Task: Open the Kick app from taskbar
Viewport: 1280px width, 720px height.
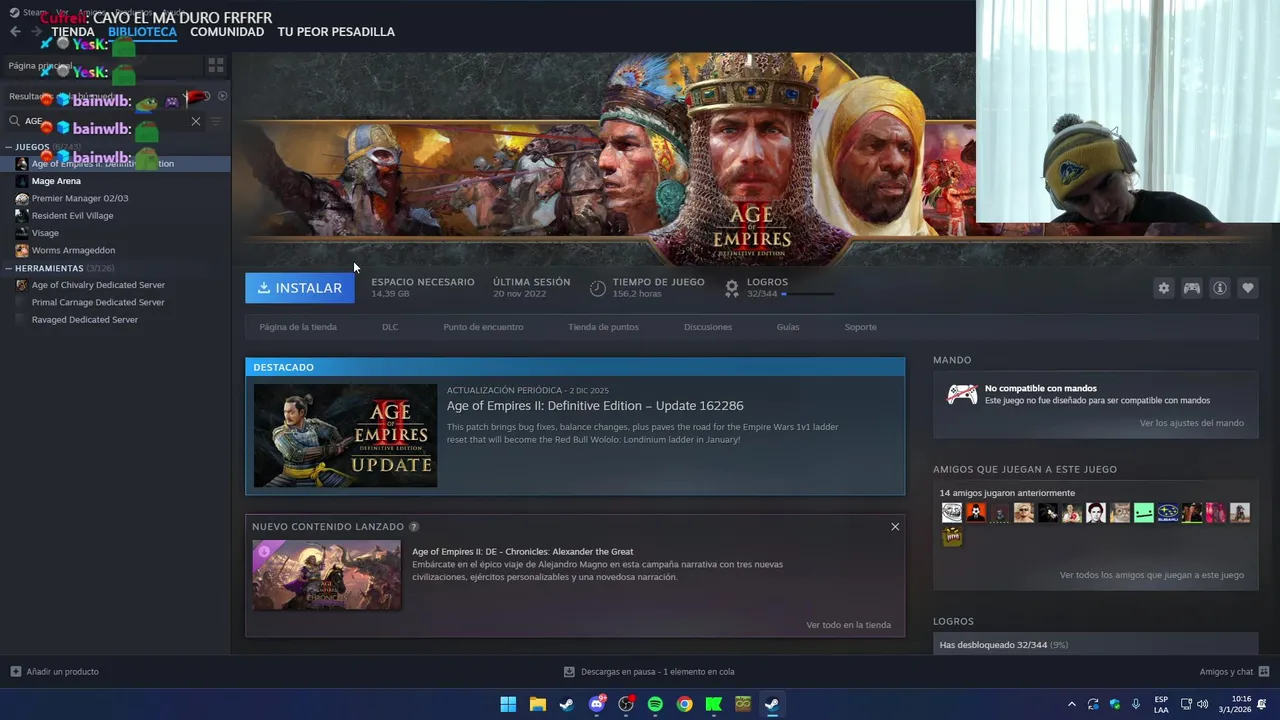Action: point(714,704)
